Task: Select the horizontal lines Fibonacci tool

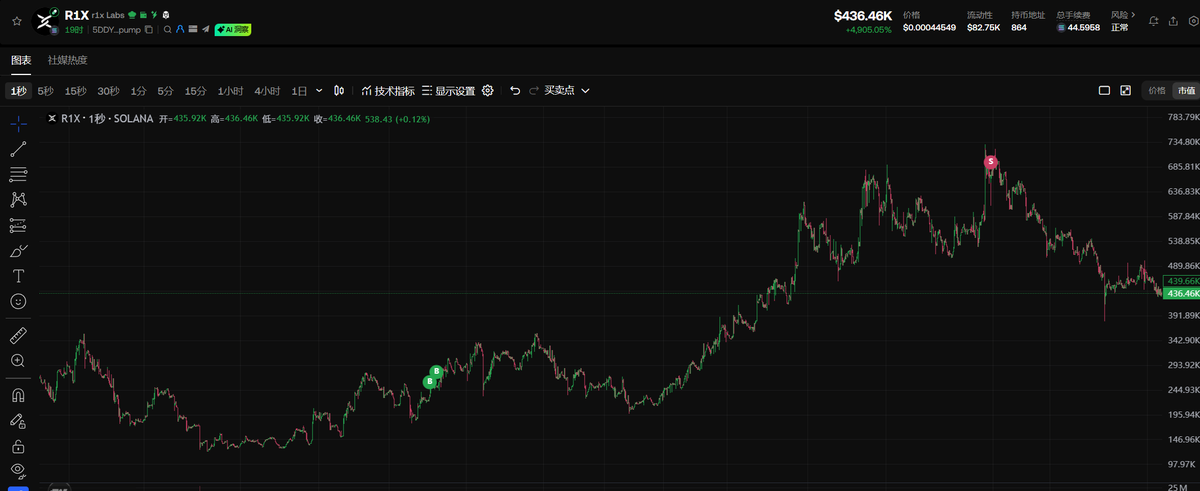Action: 18,174
